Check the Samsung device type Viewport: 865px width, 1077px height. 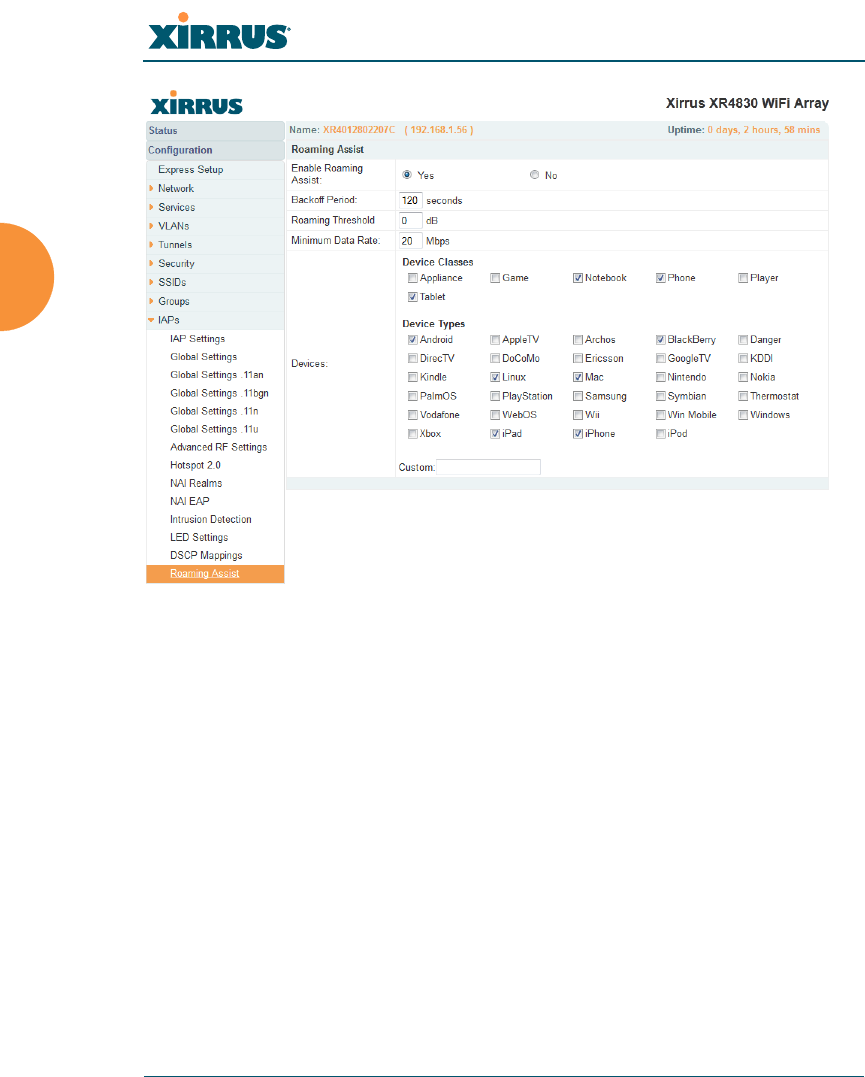tap(578, 396)
